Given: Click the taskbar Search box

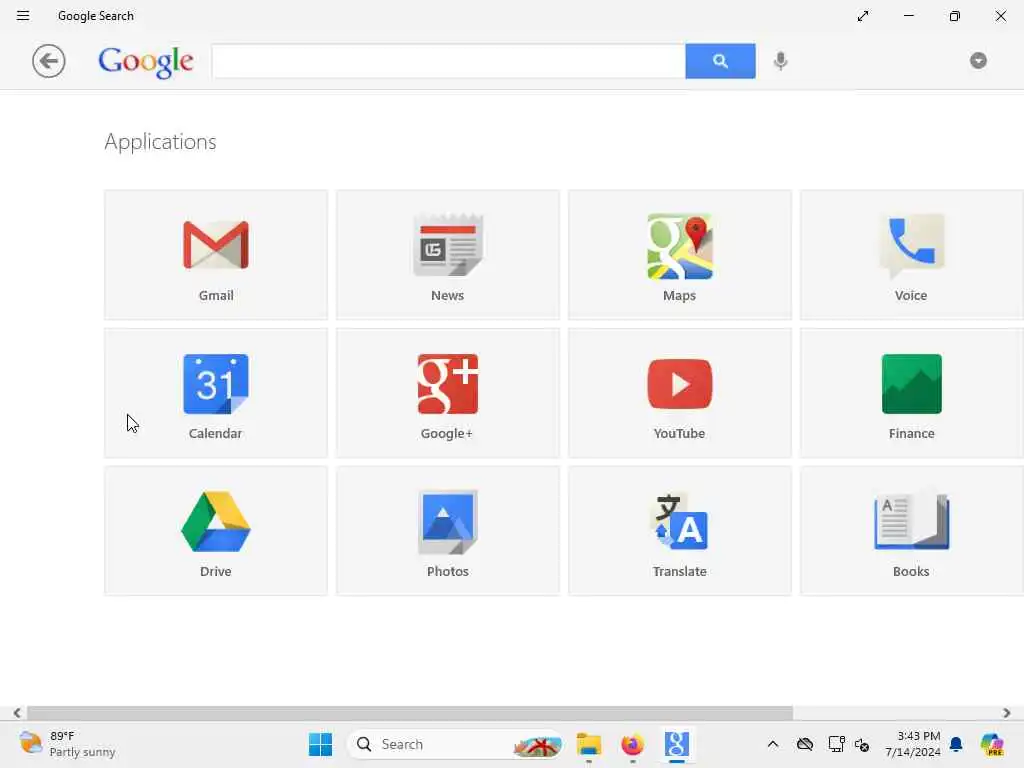Looking at the screenshot, I should 455,744.
